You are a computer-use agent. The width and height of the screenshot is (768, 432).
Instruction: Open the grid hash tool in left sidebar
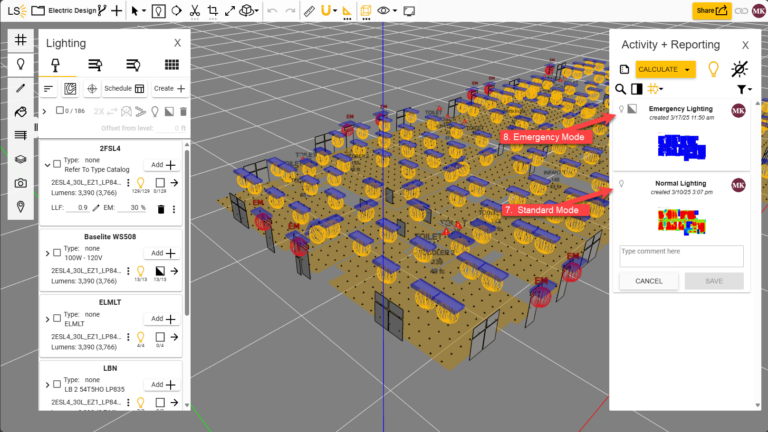tap(21, 40)
